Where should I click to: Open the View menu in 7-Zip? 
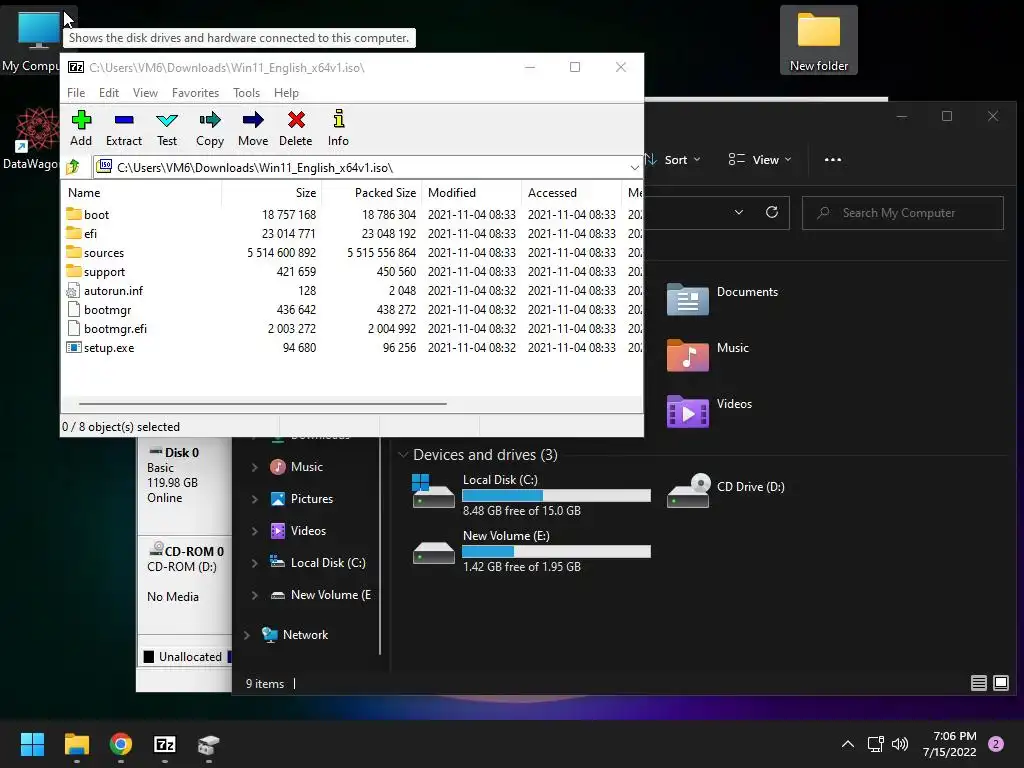click(145, 93)
